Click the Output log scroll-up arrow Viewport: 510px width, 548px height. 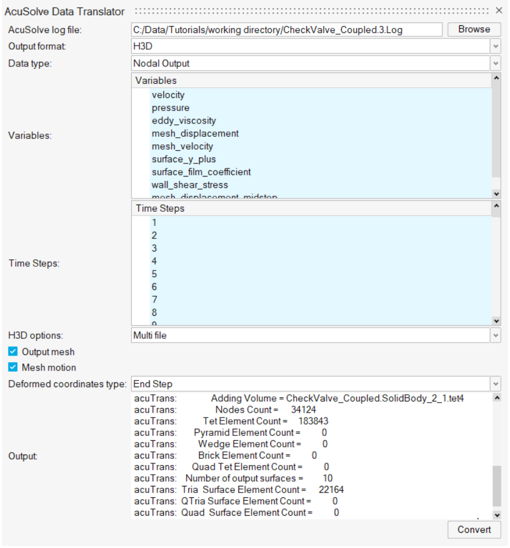[497, 398]
